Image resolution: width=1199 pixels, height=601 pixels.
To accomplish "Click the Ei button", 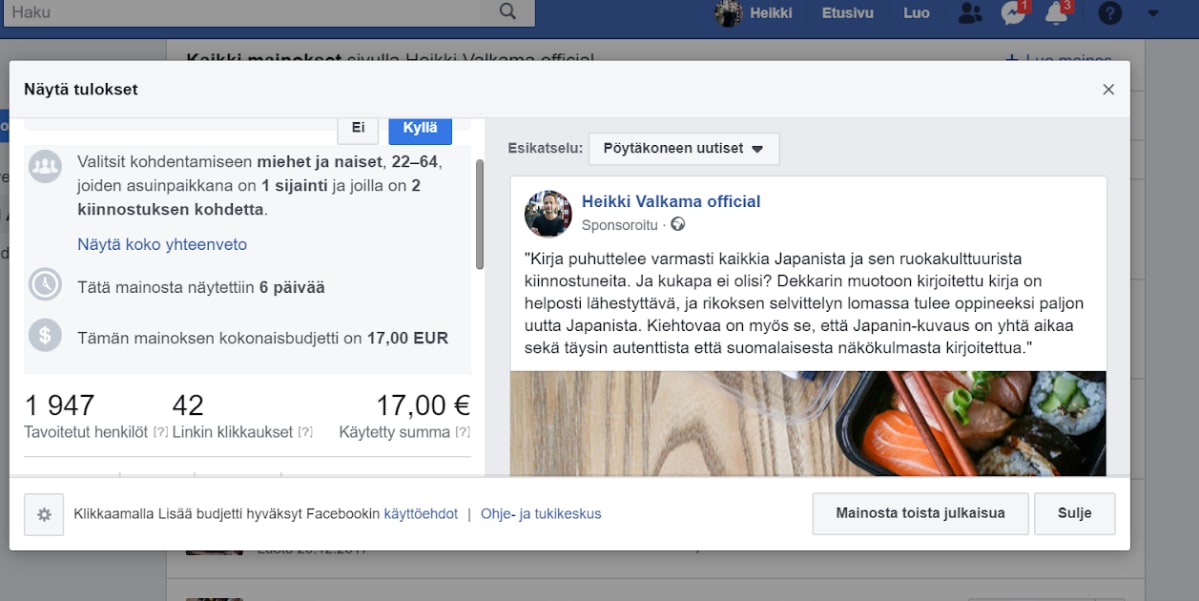I will tap(358, 129).
